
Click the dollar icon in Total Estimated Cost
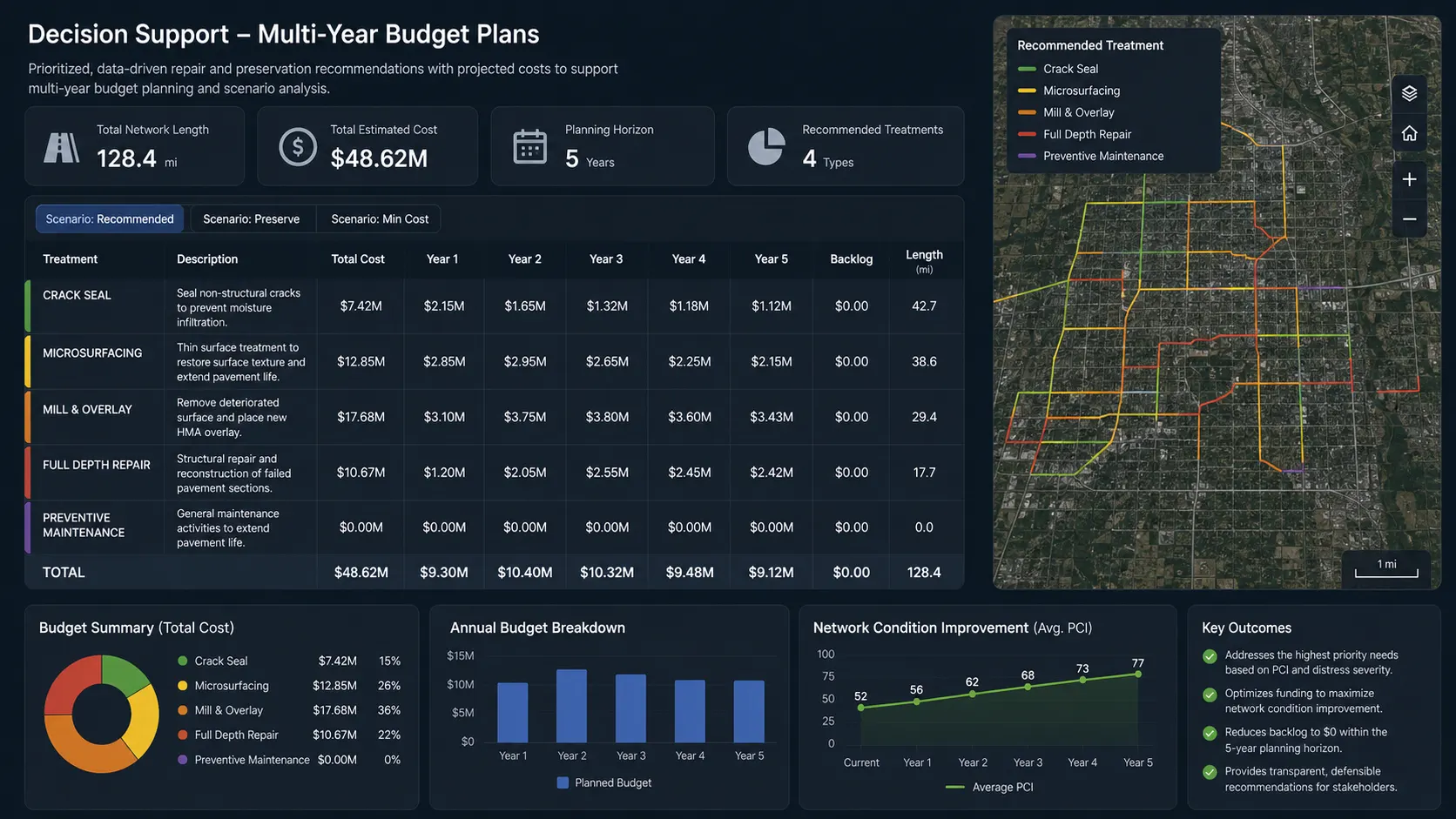coord(298,147)
